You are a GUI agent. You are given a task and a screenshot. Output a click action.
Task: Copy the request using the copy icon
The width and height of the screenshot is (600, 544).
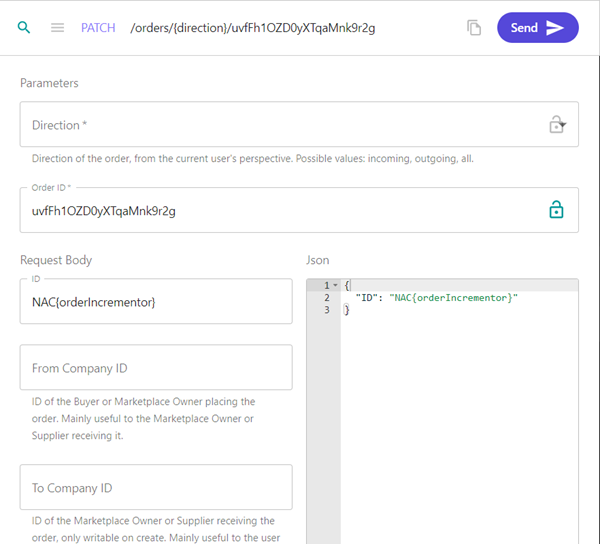[x=474, y=28]
